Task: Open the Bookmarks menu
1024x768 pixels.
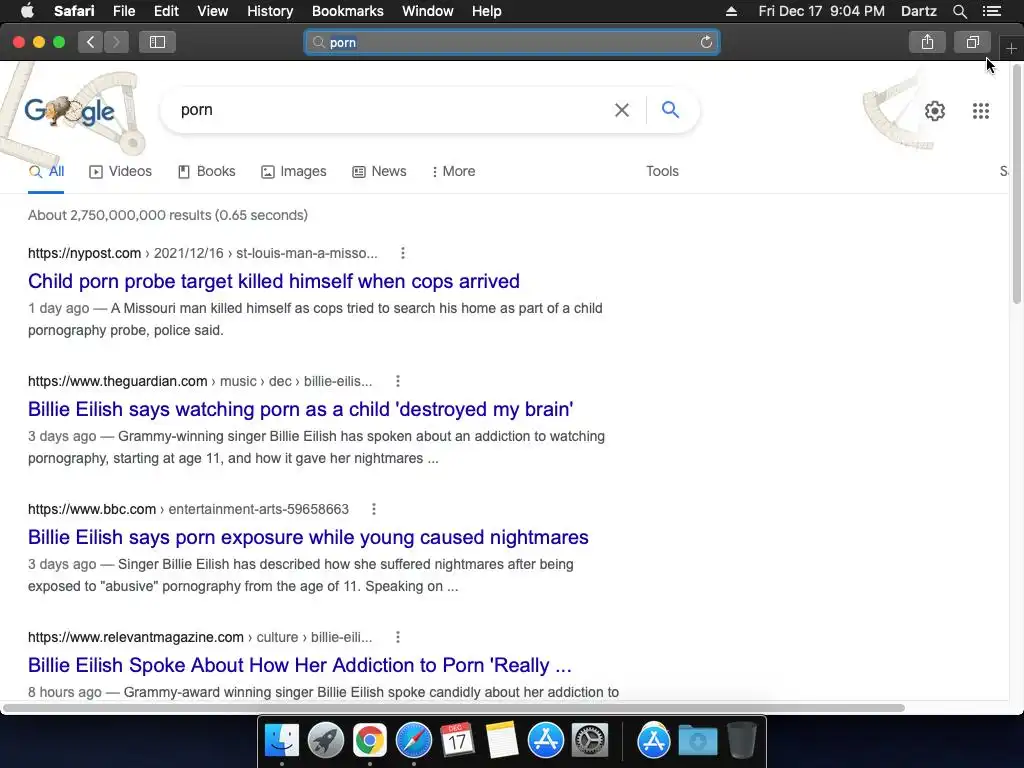Action: [347, 11]
